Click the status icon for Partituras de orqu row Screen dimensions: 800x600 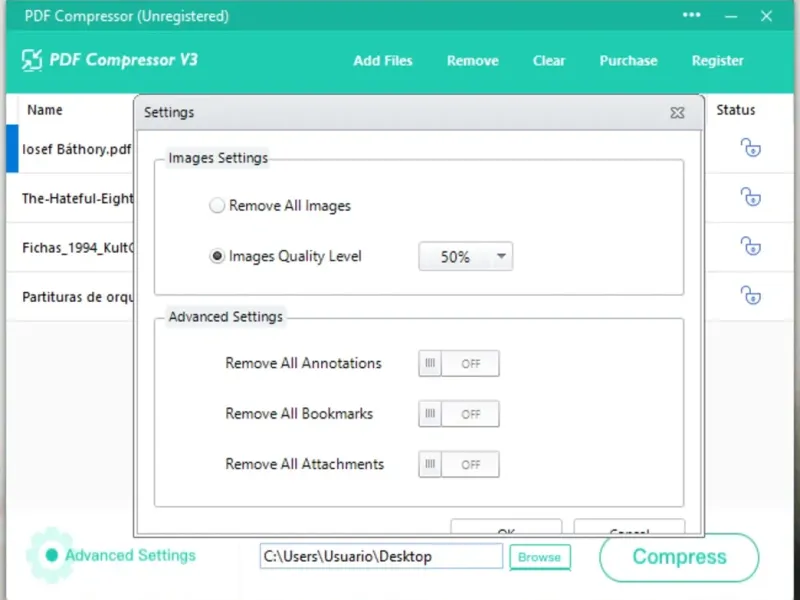click(x=751, y=296)
